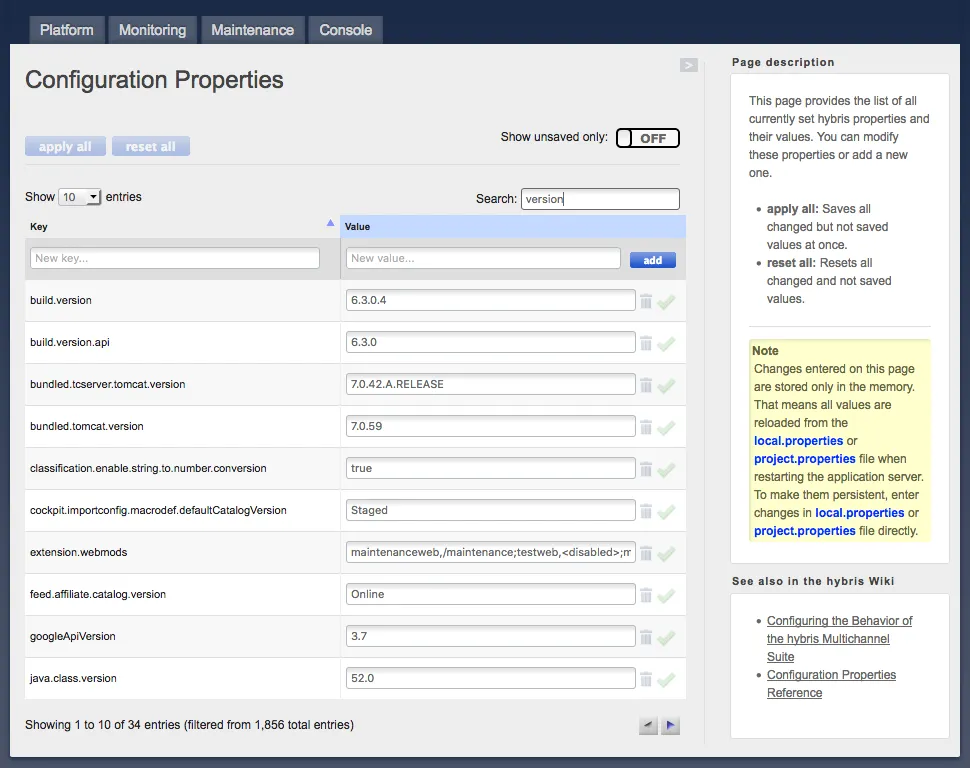Edit value field showing 7.0.42.A.RELEASE

[x=491, y=384]
